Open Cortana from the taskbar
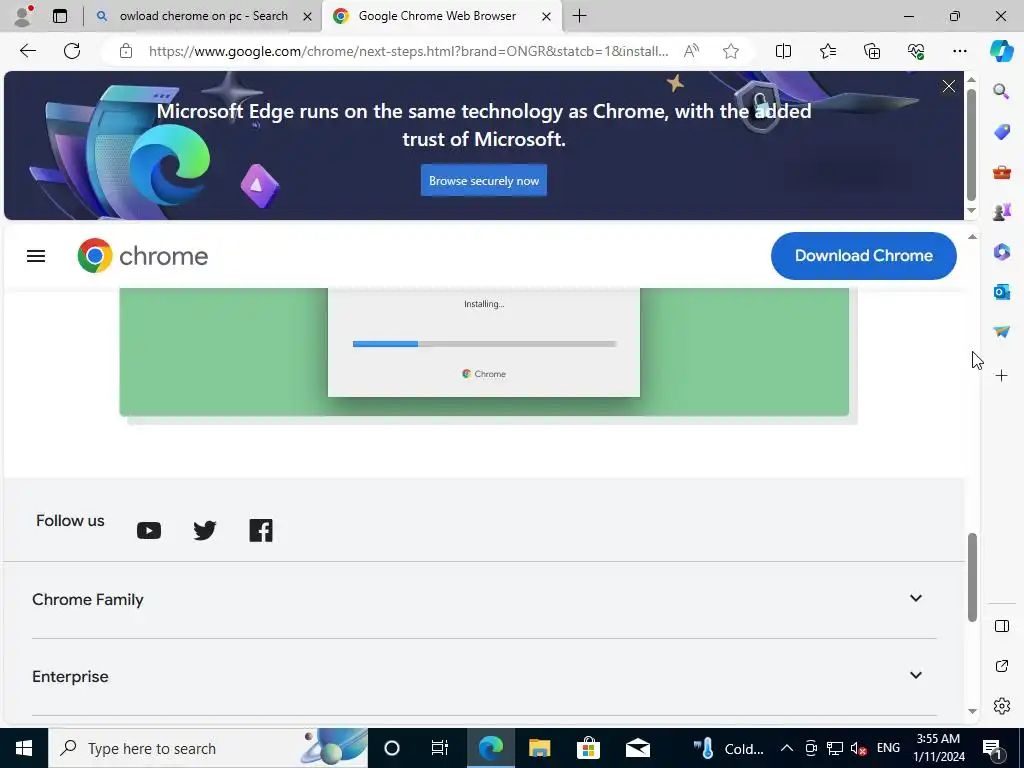The width and height of the screenshot is (1024, 768). pyautogui.click(x=392, y=748)
